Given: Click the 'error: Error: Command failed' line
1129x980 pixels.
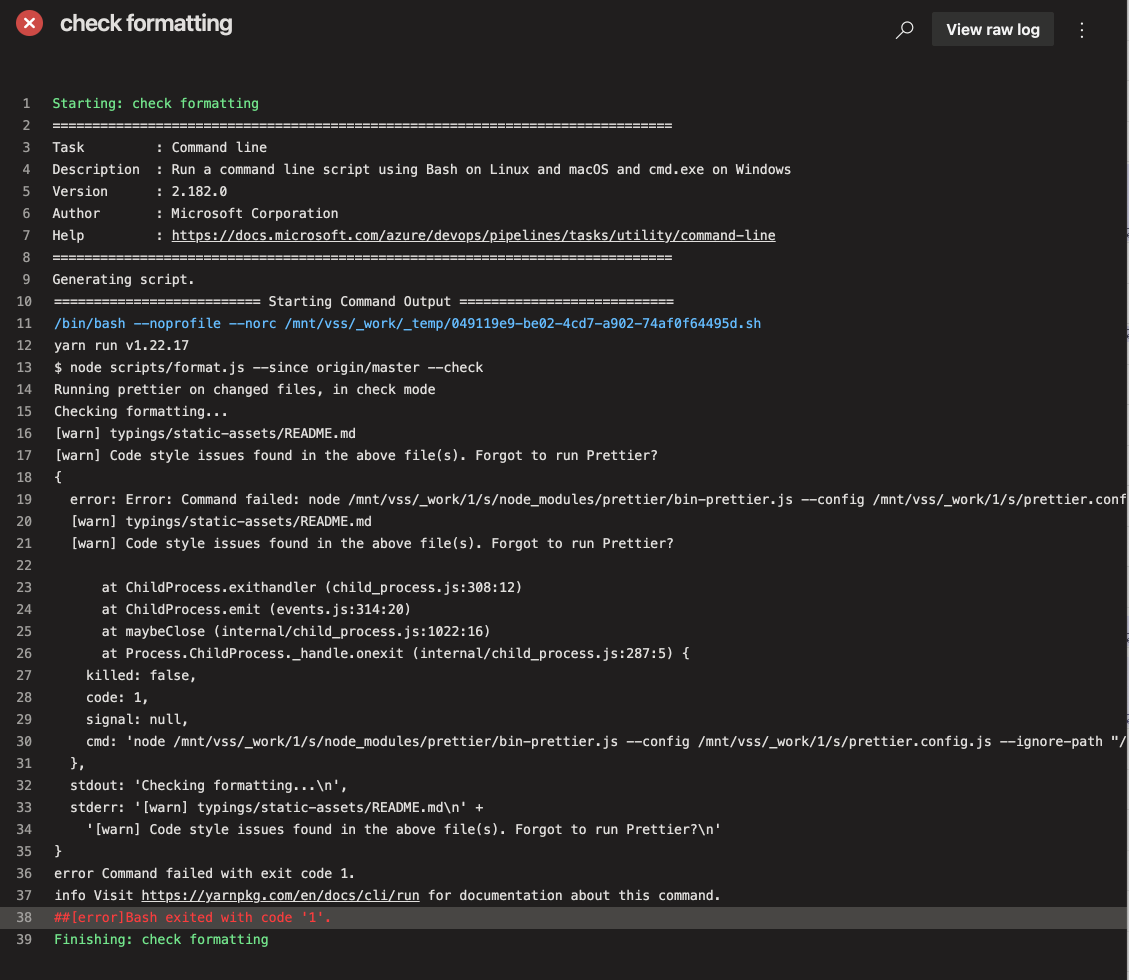Looking at the screenshot, I should pos(598,499).
